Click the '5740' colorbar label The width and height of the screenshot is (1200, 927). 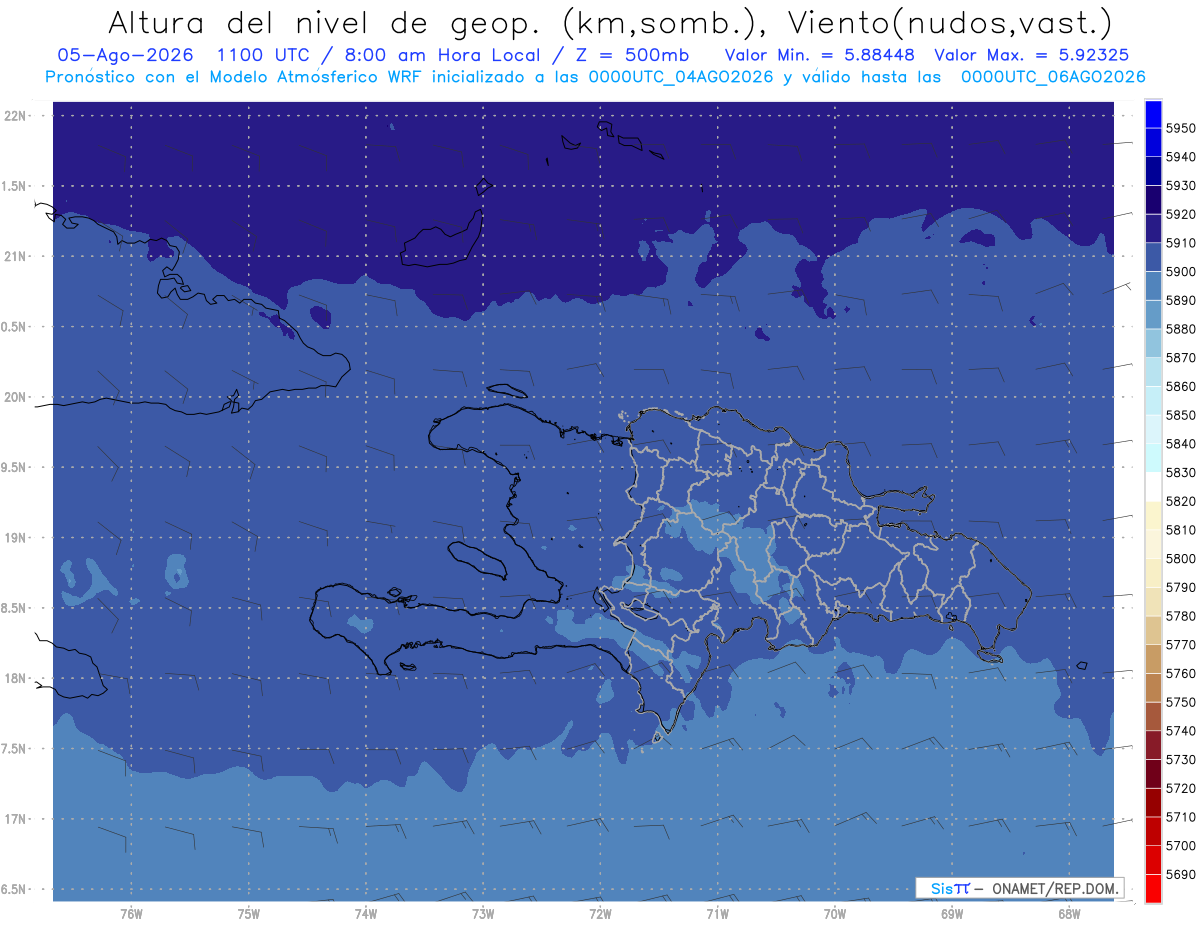1181,731
